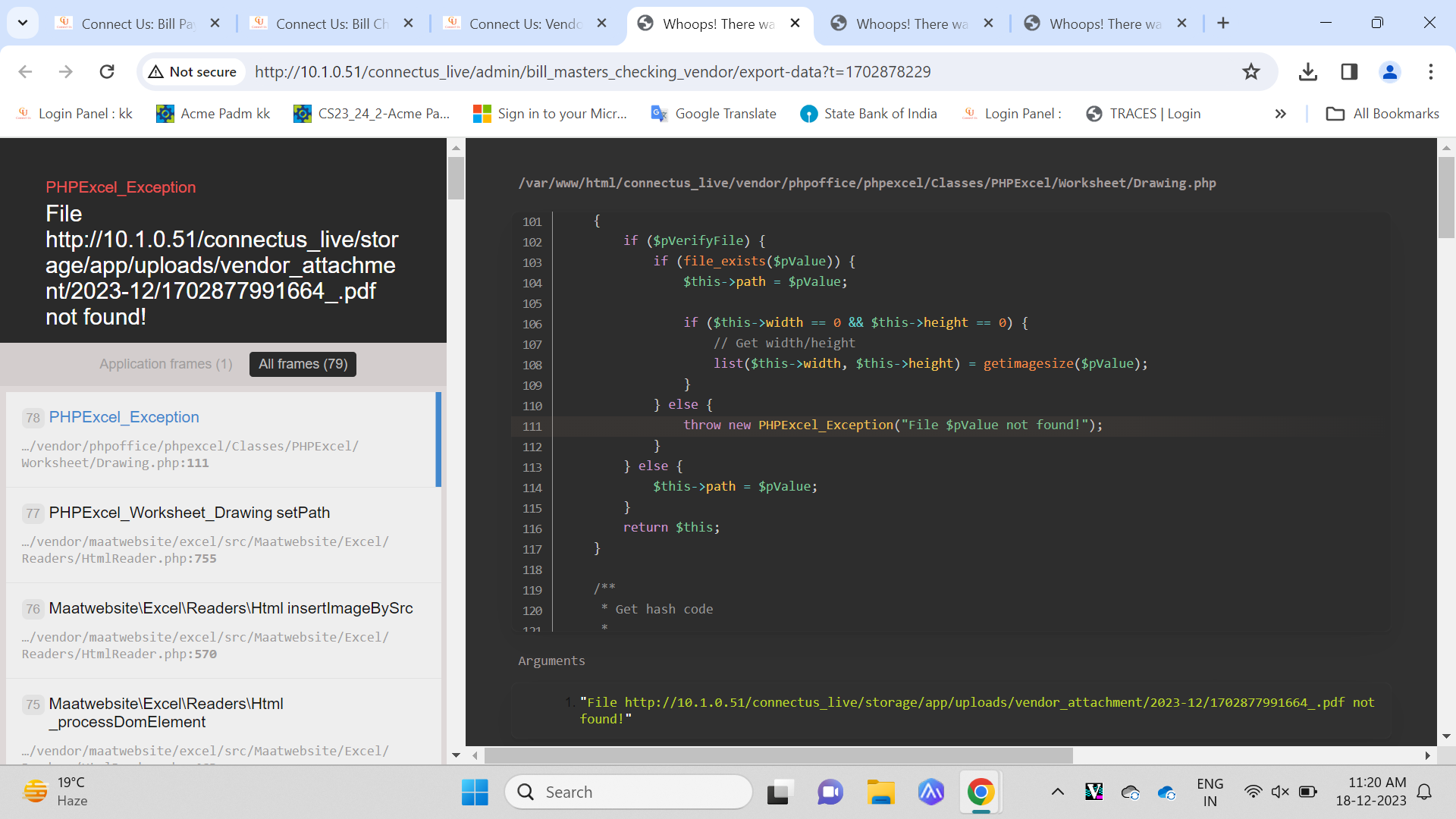The height and width of the screenshot is (819, 1456).
Task: Open OneDrive cloud tray icon
Action: click(1166, 792)
